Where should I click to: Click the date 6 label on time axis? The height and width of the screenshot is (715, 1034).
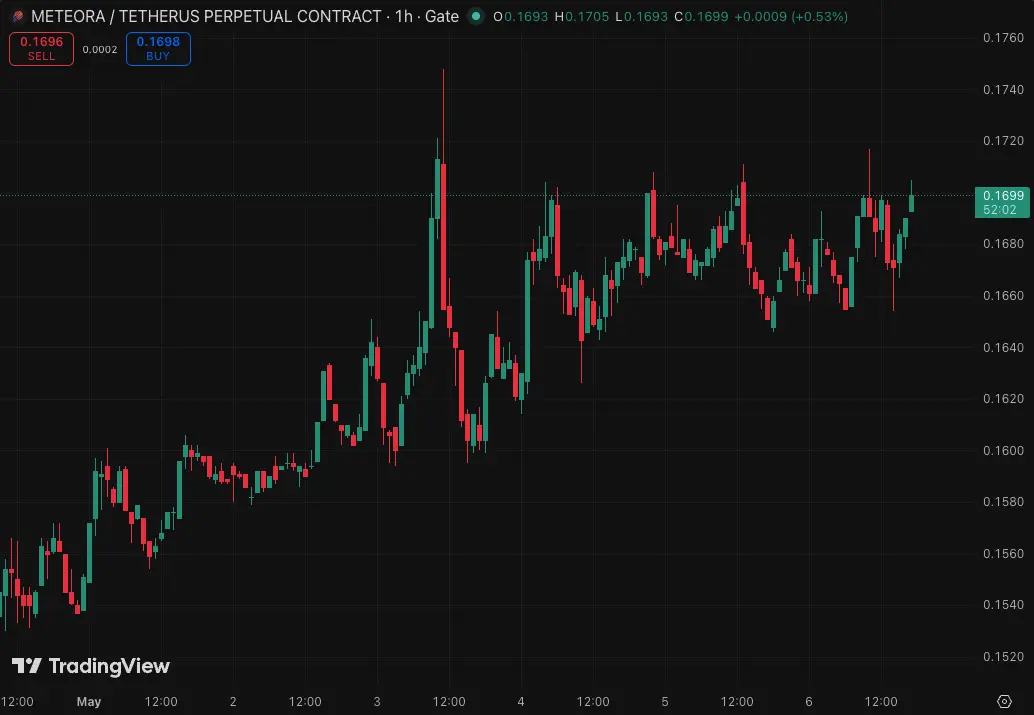[x=808, y=702]
